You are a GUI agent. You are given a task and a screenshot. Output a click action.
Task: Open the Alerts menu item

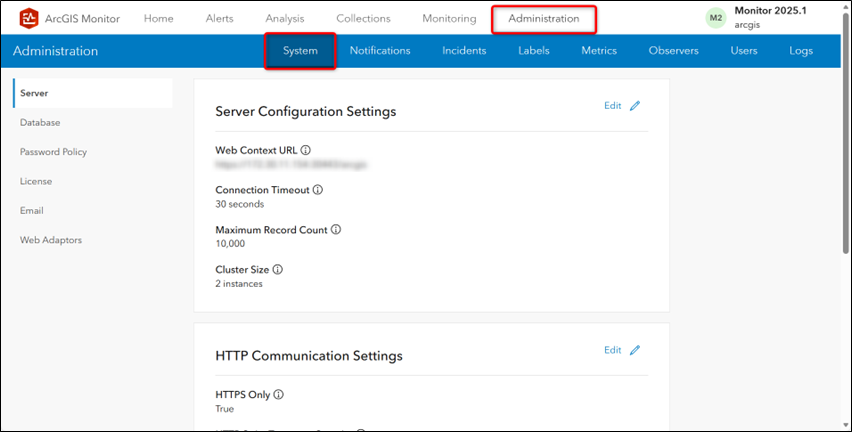(219, 18)
